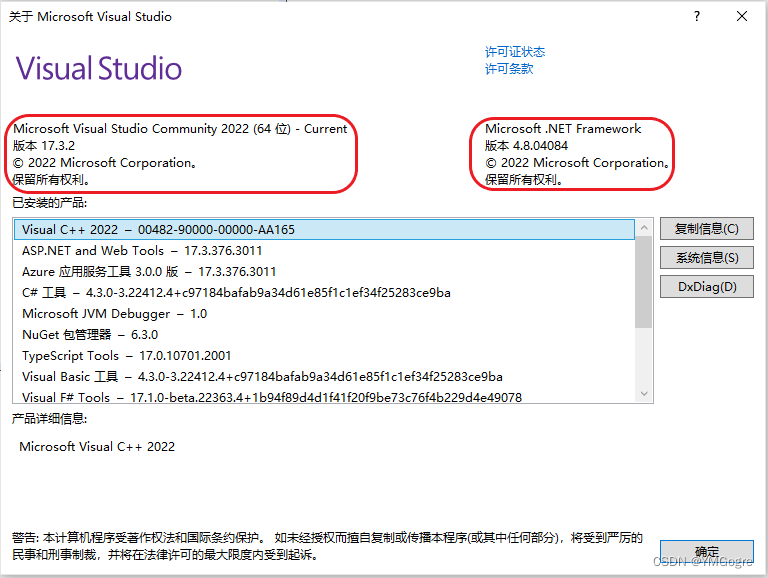Select Microsoft JVM Debugger row

324,314
